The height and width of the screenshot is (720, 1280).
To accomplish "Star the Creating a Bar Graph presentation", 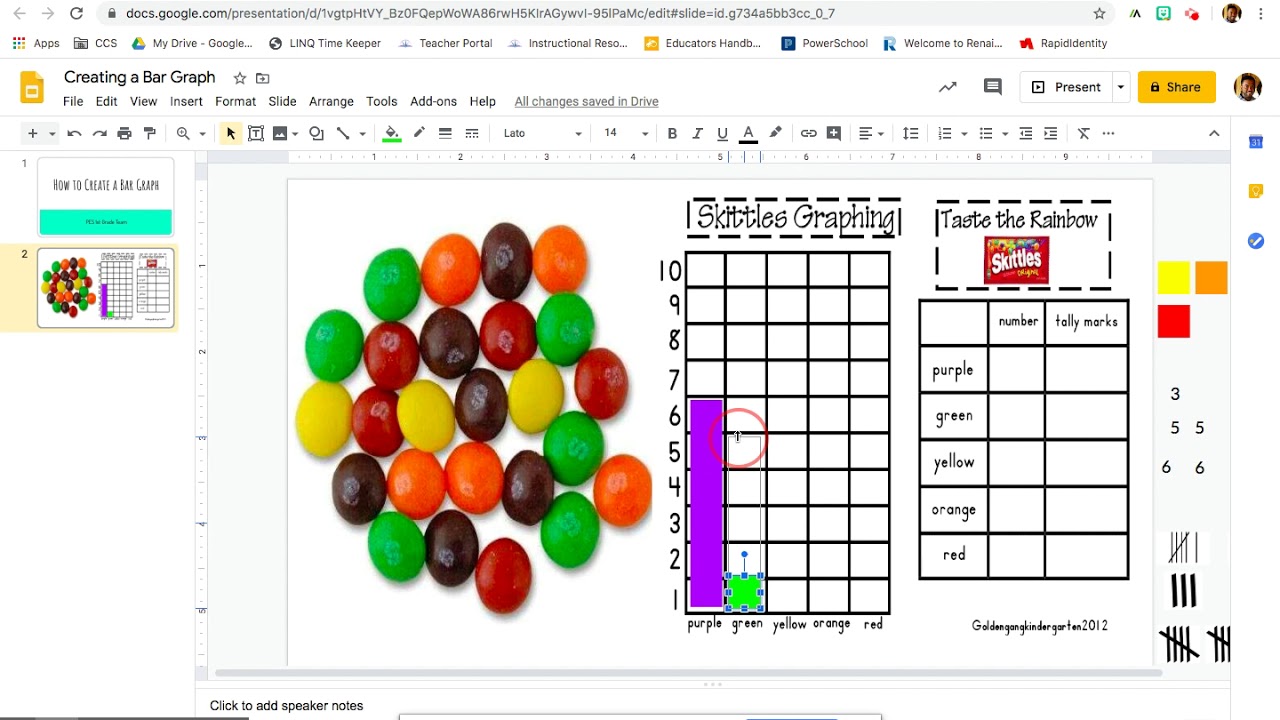I will (x=239, y=78).
